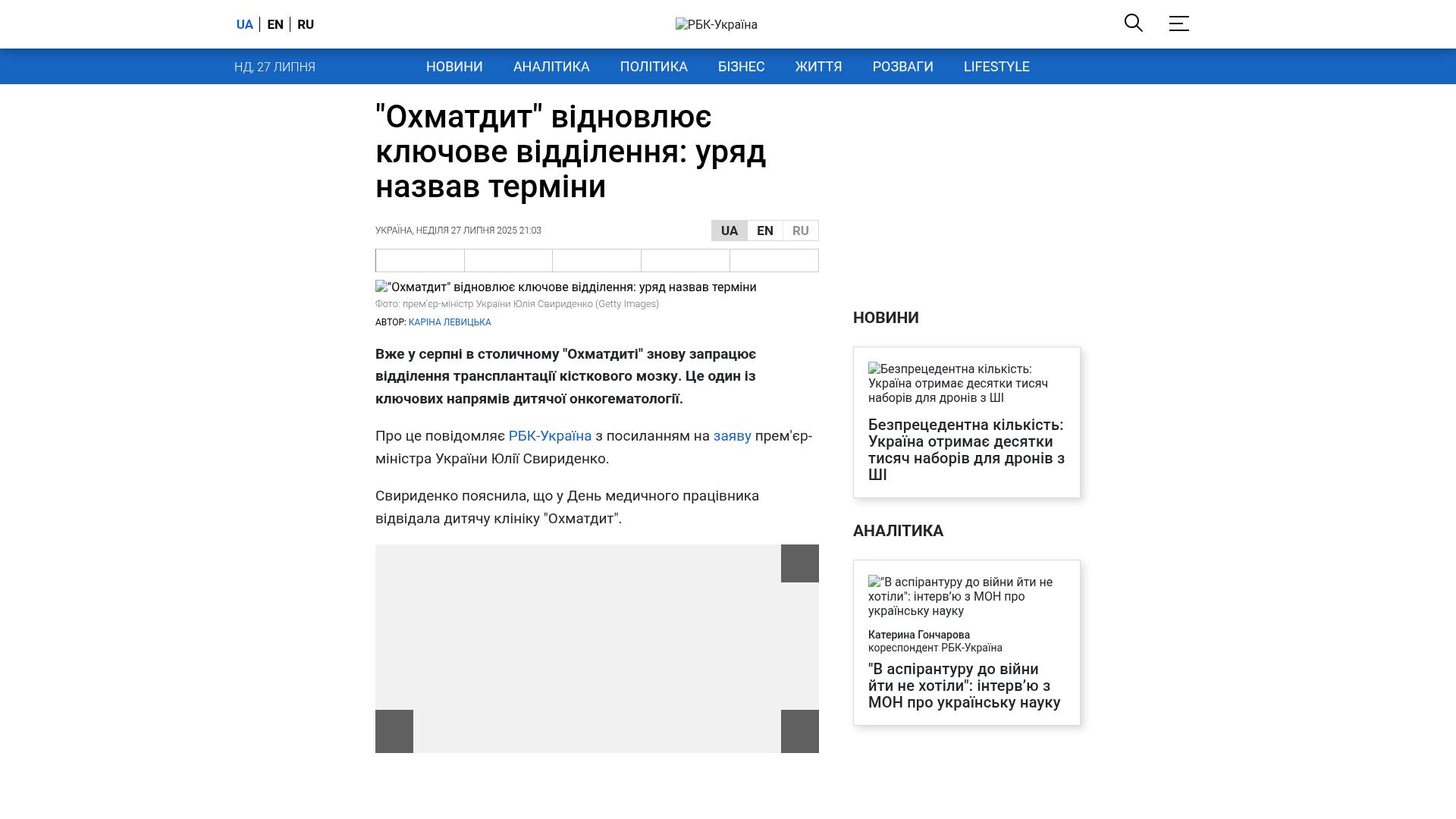Open the drone kits news headline
The height and width of the screenshot is (819, 1456).
(966, 450)
